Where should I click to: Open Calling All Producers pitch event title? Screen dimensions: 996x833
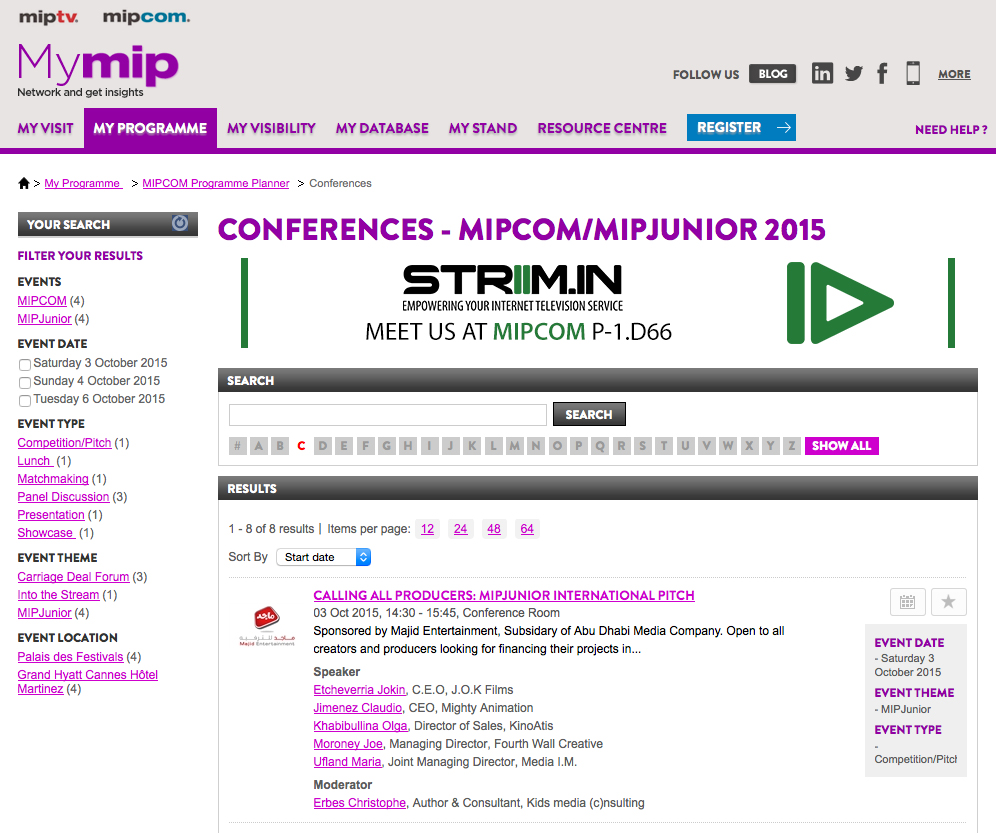pyautogui.click(x=504, y=595)
